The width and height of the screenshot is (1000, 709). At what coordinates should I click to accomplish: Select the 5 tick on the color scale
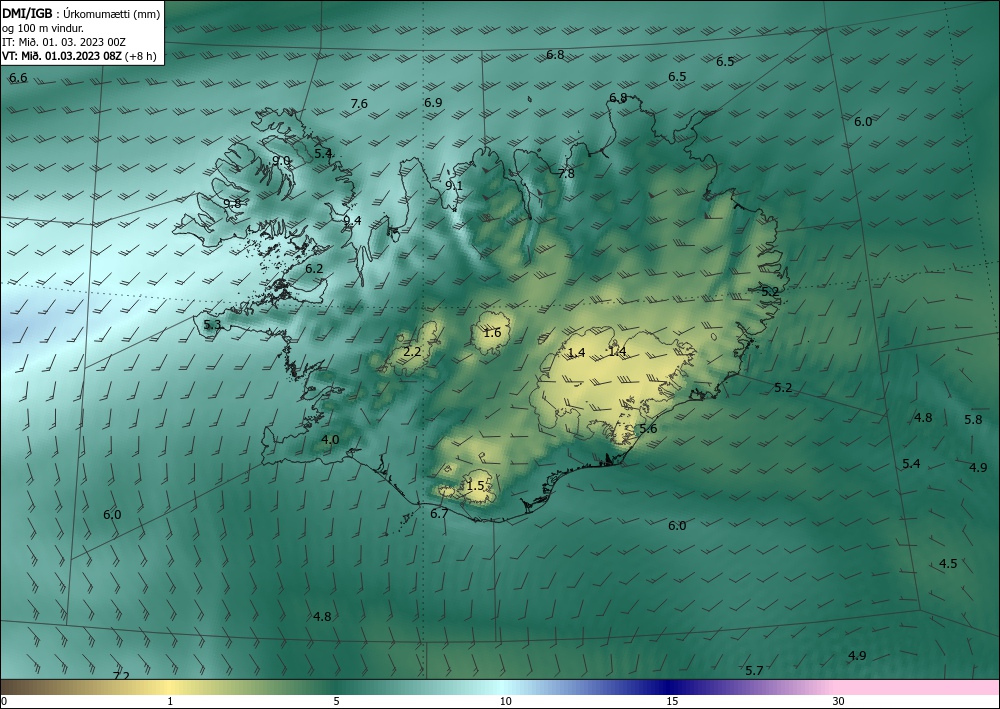tap(336, 701)
